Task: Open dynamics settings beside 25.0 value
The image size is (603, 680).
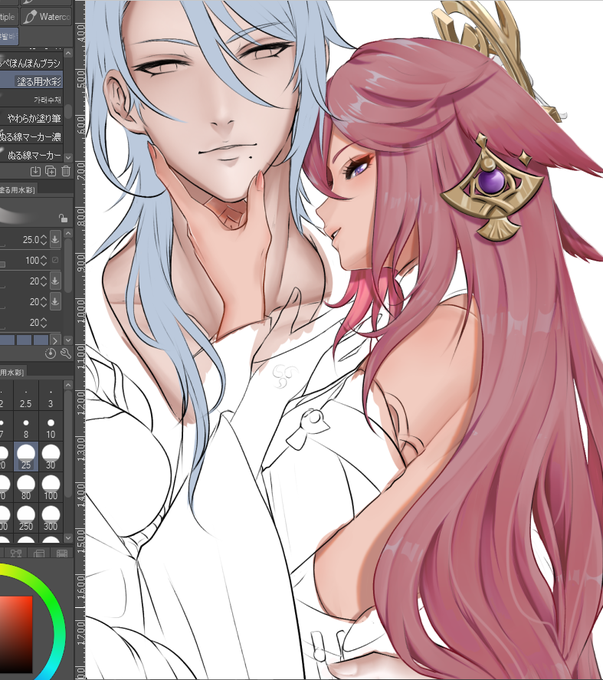Action: point(55,239)
